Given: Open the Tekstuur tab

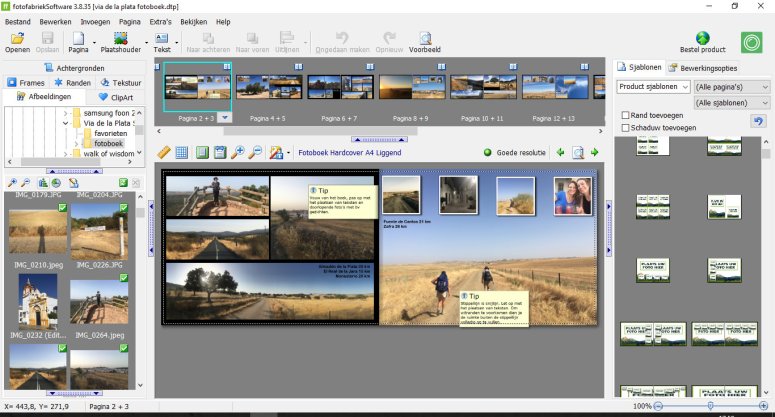Looking at the screenshot, I should coord(121,83).
